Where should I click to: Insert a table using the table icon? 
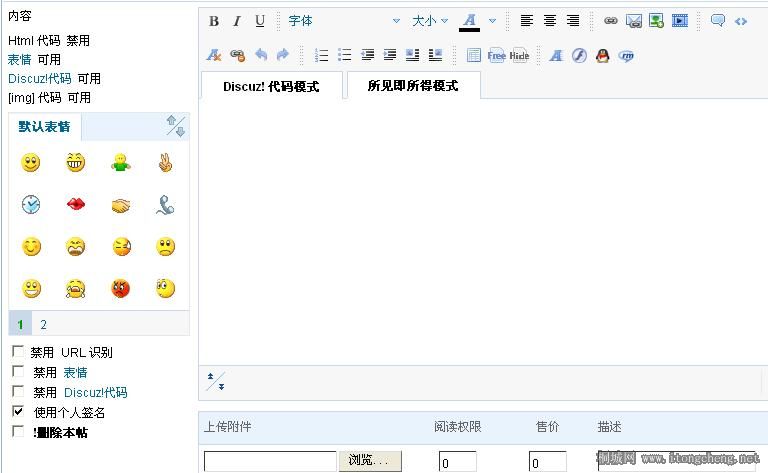[473, 55]
